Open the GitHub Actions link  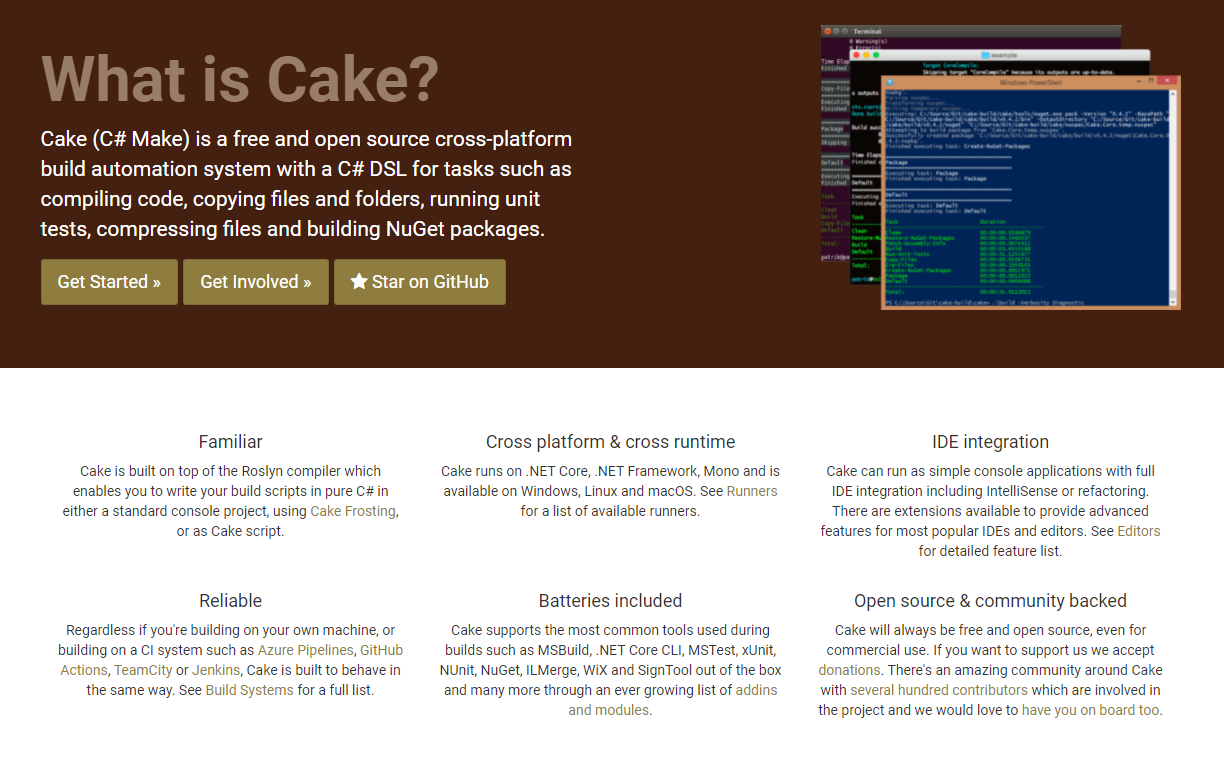(x=232, y=660)
